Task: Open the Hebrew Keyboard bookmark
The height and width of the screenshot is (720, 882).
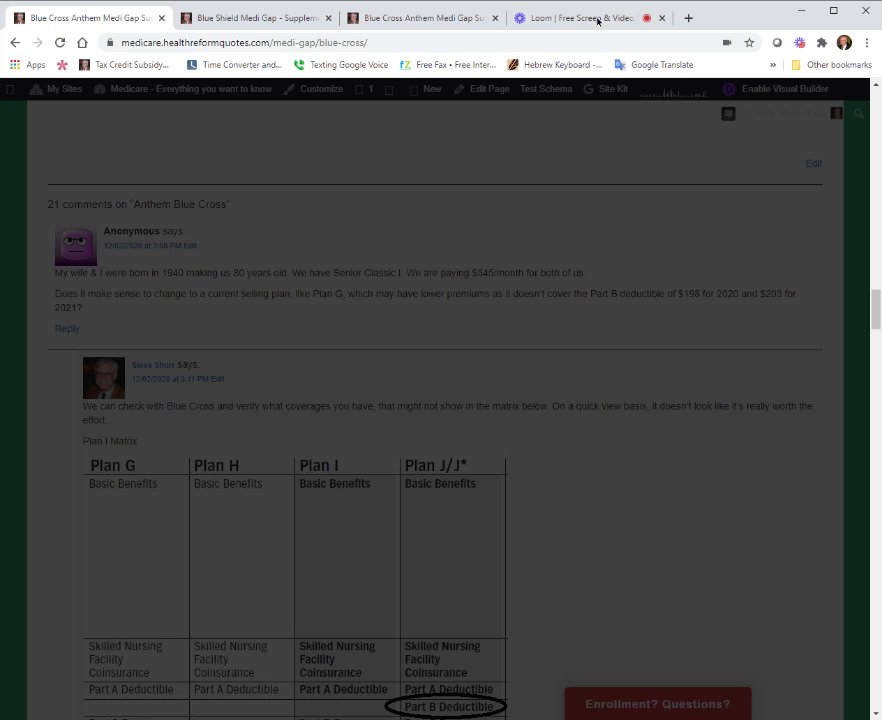Action: 555,65
